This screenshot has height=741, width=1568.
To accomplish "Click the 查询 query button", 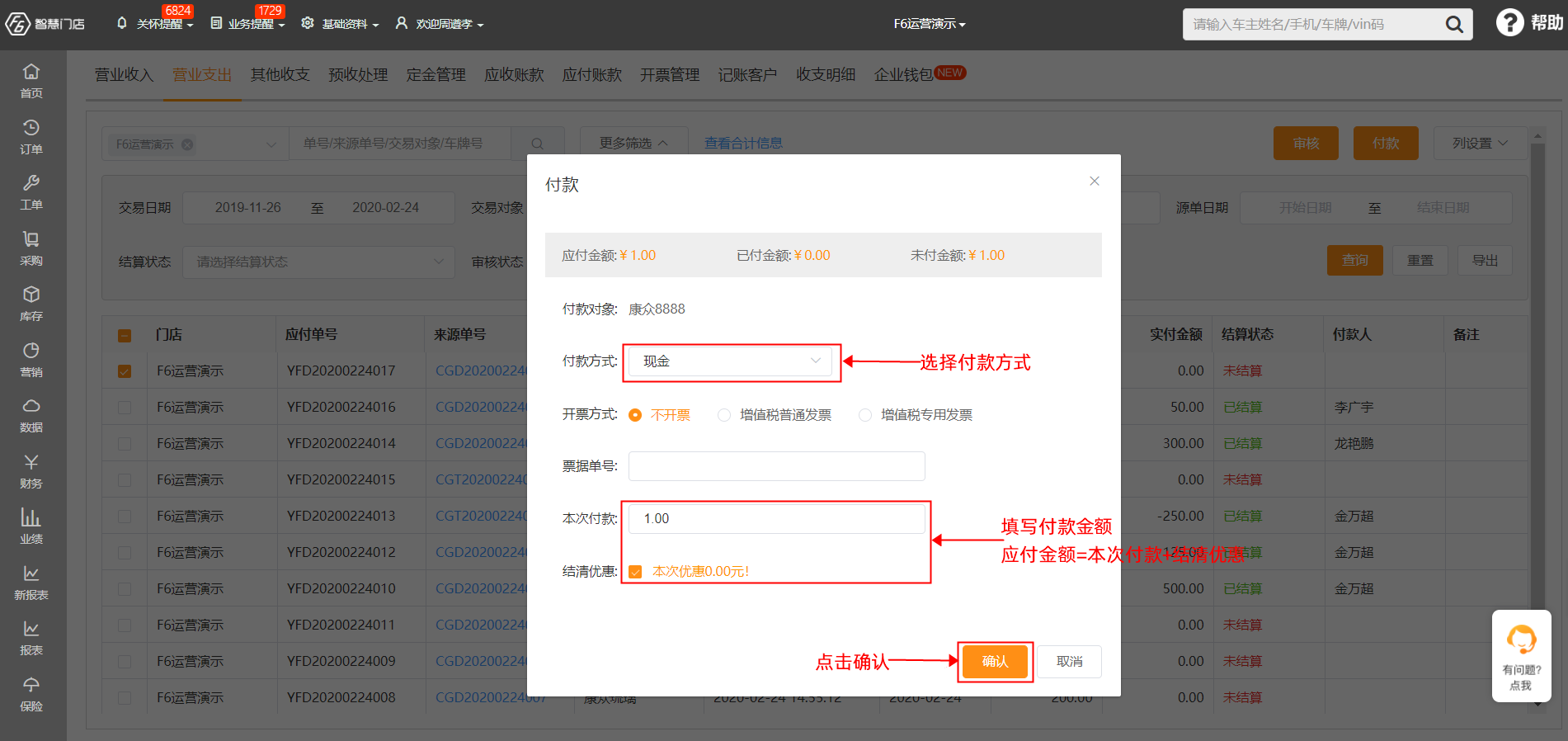I will (1355, 261).
